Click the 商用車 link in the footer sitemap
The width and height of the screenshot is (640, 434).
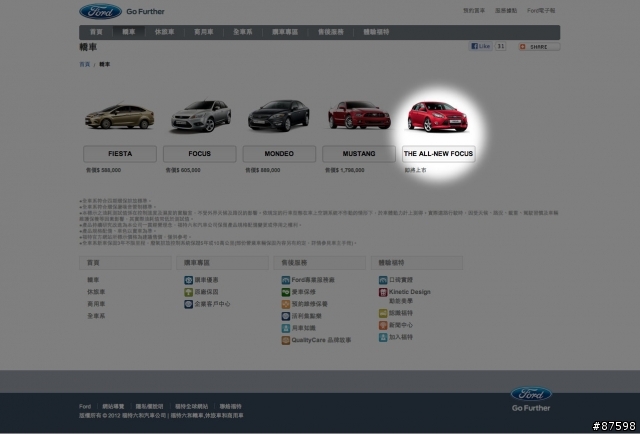[x=96, y=304]
